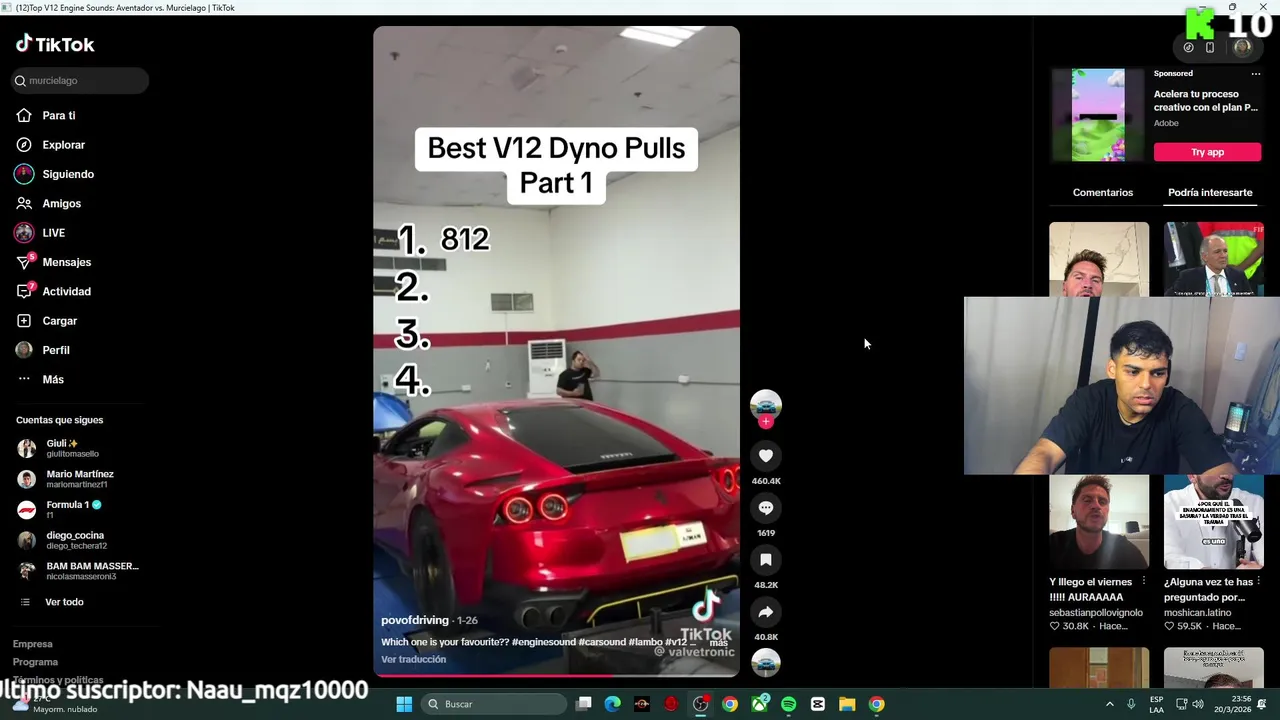
Task: Open the TikTok coin icon in top bar
Action: click(1188, 47)
